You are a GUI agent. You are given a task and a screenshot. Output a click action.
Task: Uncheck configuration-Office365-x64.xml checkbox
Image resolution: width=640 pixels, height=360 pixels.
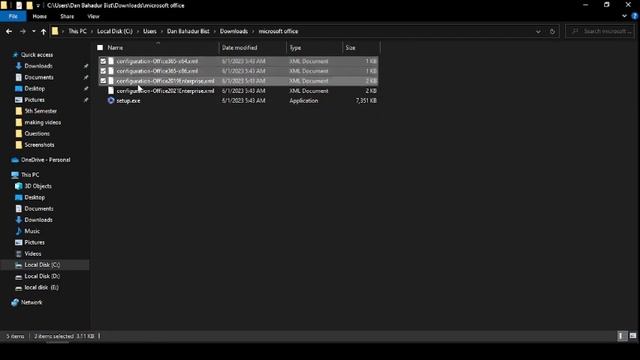[103, 61]
